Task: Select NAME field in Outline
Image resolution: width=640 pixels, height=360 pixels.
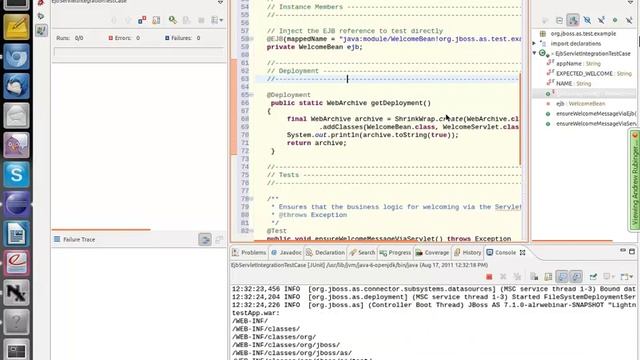Action: (569, 84)
